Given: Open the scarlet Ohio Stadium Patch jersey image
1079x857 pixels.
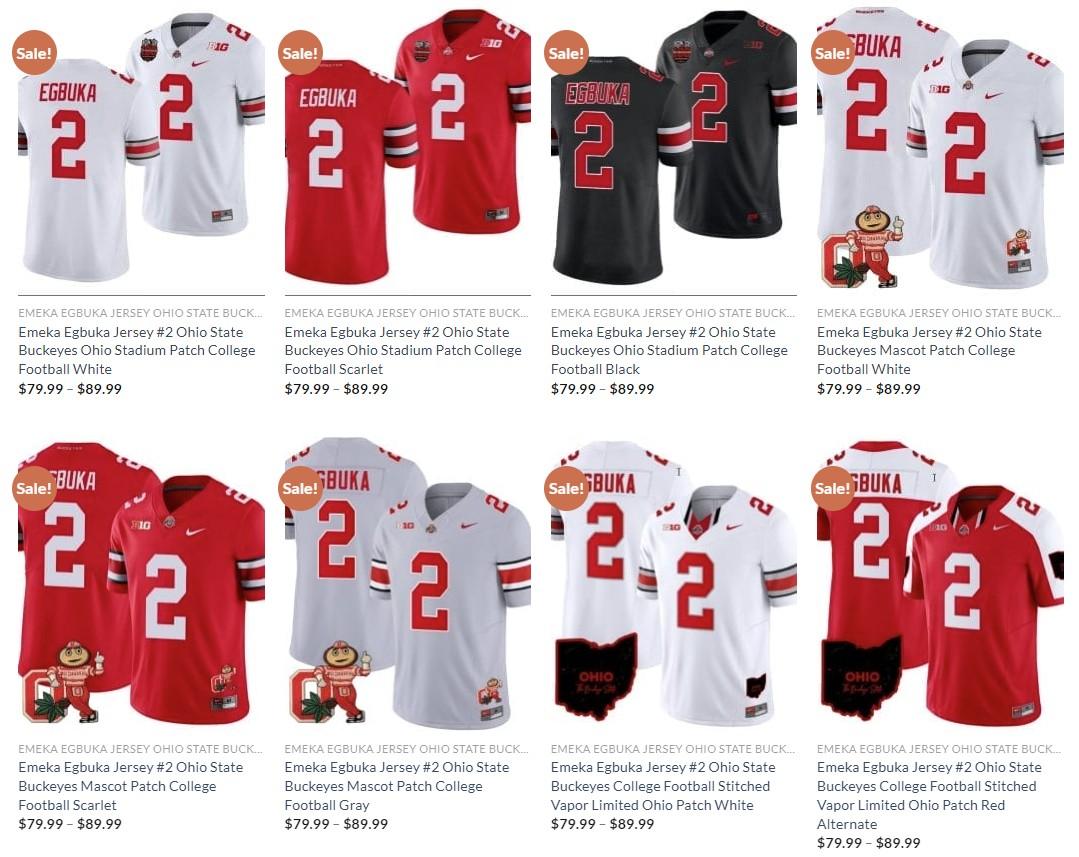Looking at the screenshot, I should click(407, 148).
